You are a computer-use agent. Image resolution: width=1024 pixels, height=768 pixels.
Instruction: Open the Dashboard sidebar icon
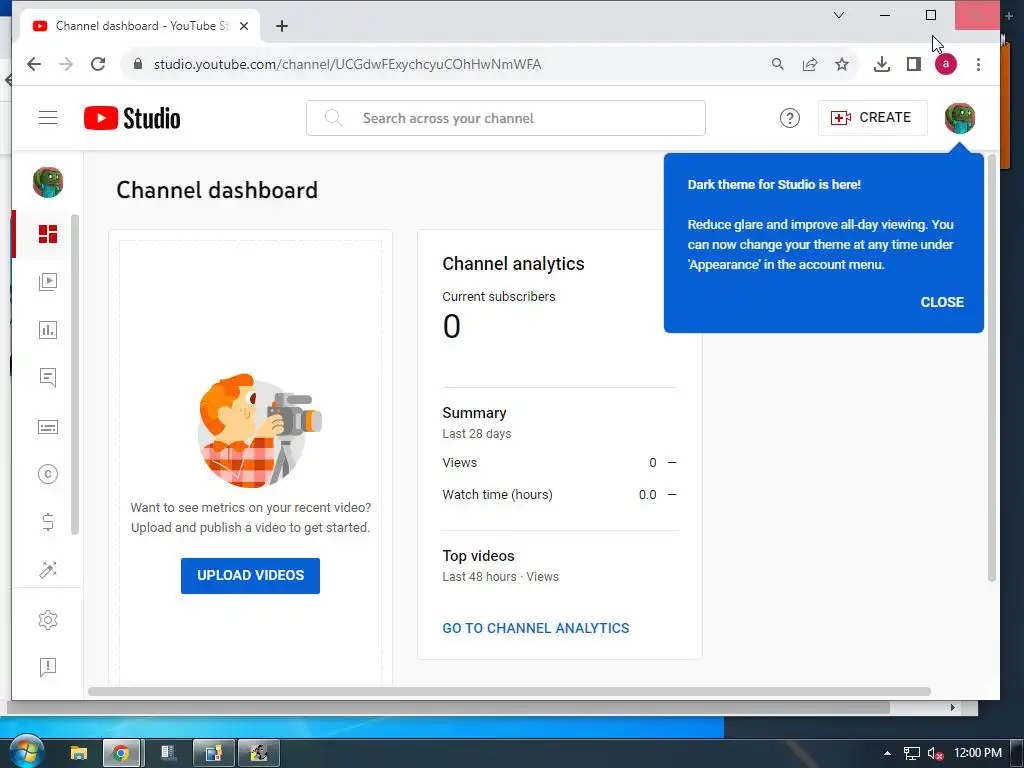tap(48, 234)
